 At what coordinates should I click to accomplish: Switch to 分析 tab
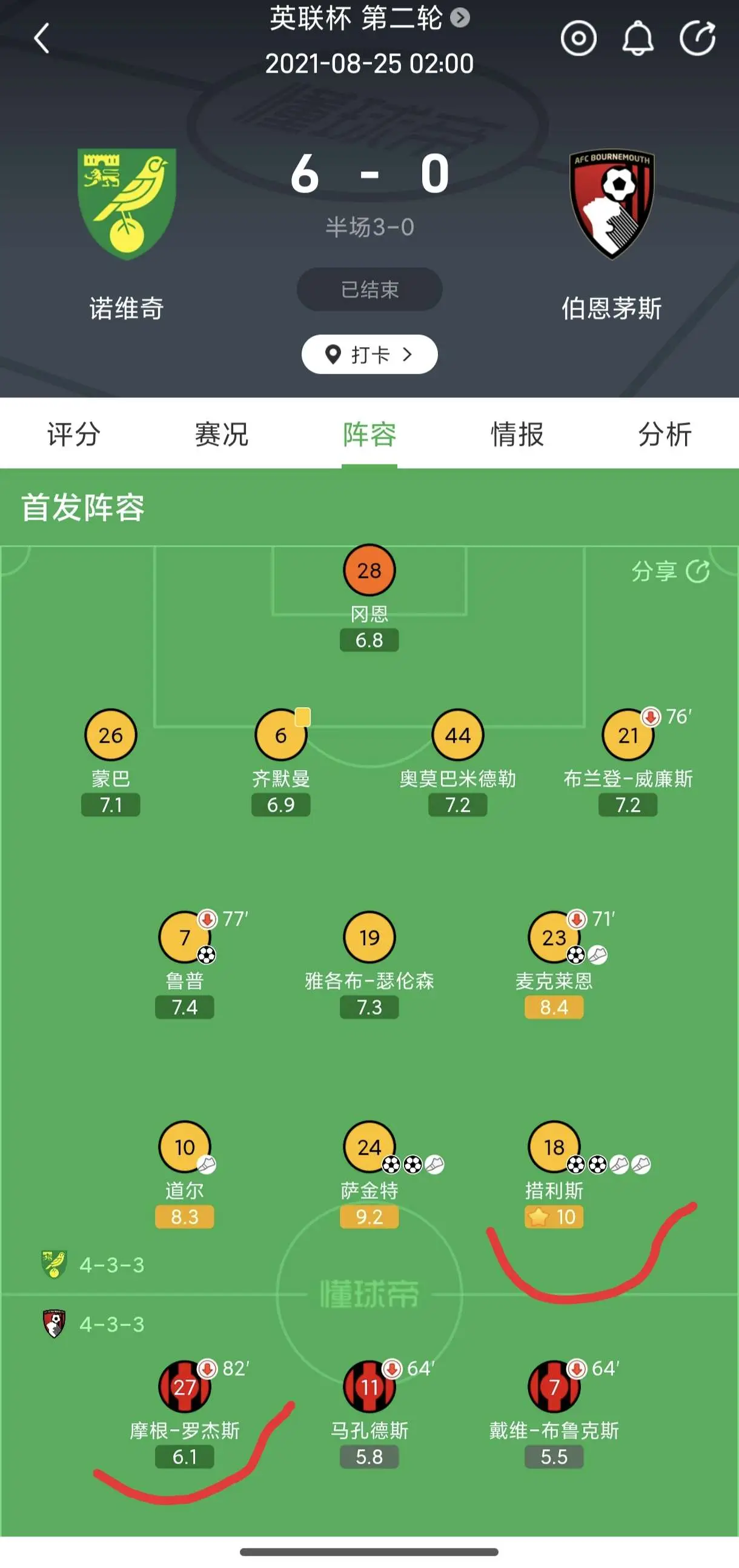(x=665, y=434)
